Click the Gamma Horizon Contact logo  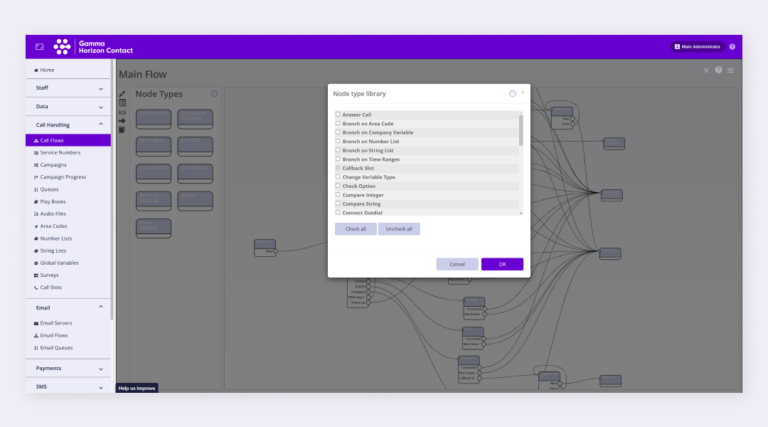coord(92,47)
